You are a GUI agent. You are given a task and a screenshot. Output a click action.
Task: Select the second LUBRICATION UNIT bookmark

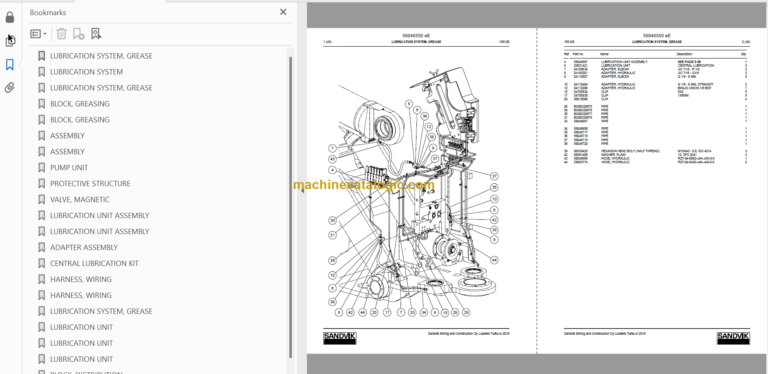81,343
